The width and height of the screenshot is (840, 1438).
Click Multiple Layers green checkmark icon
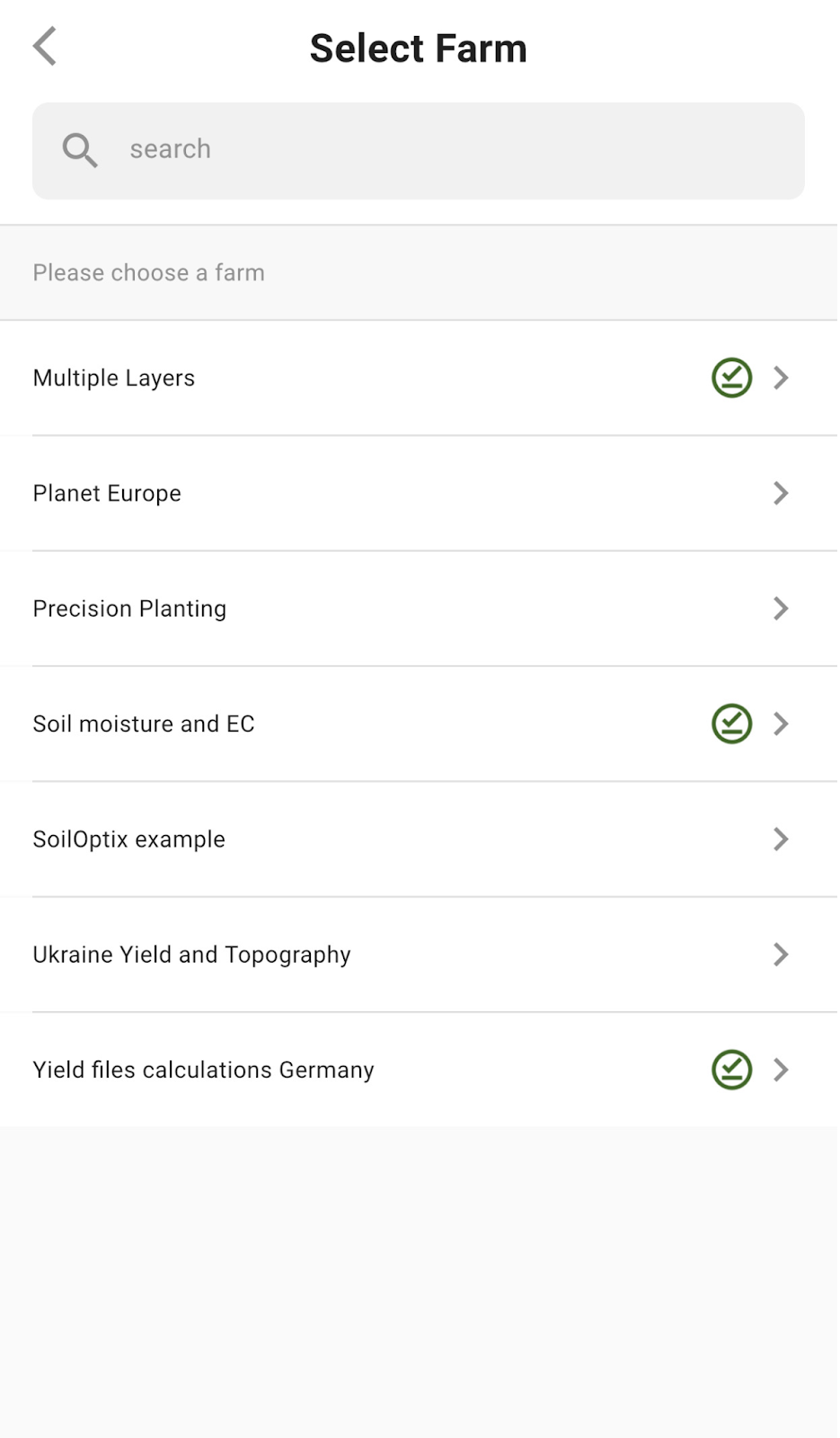point(731,377)
